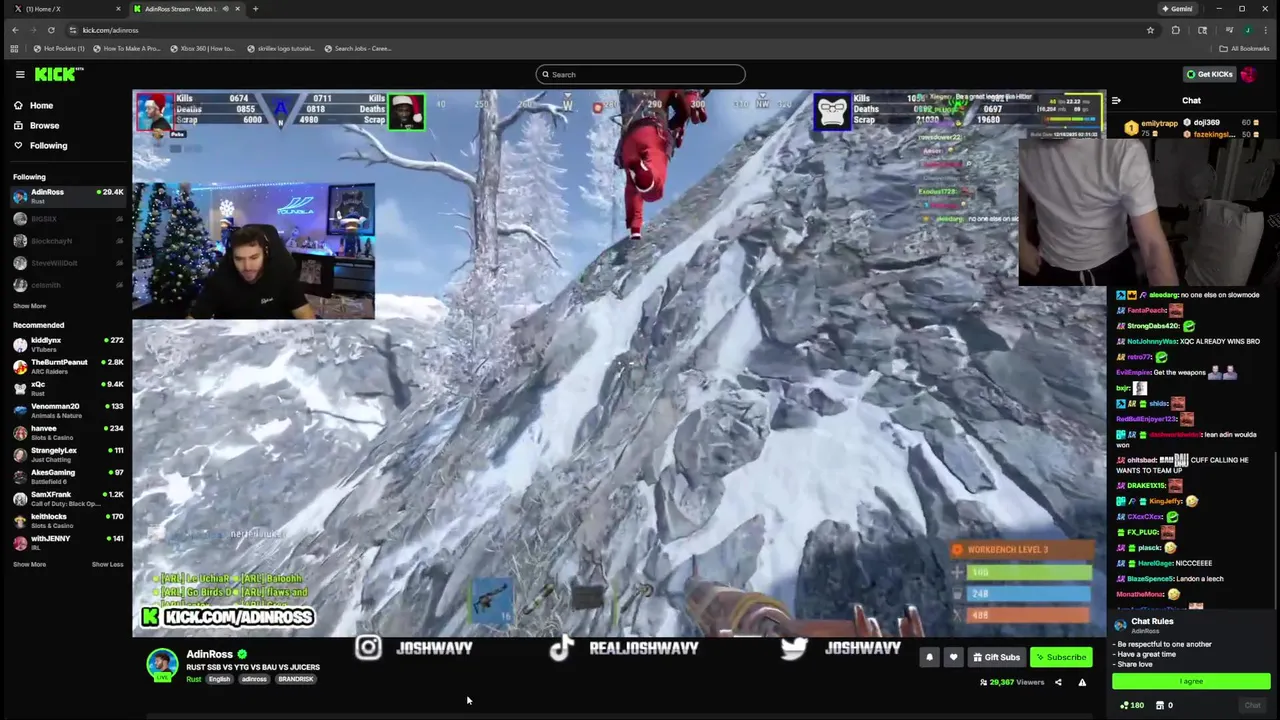Open the apps grid icon in bookmarks bar

pyautogui.click(x=14, y=48)
